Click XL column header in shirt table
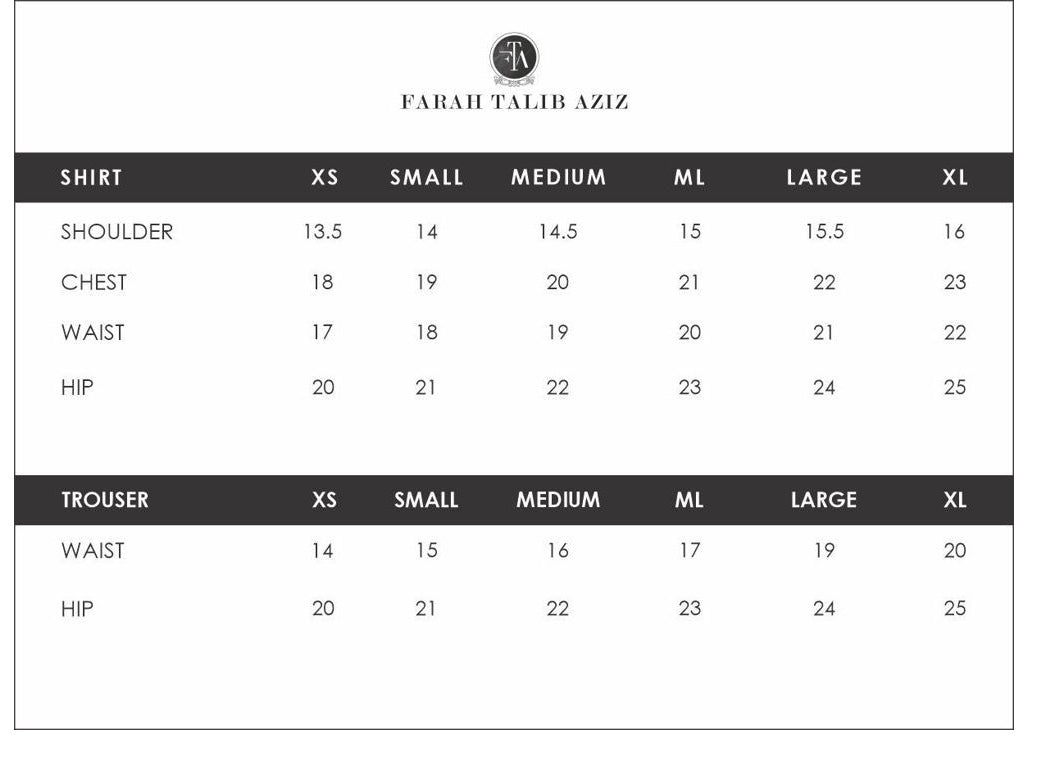This screenshot has height=758, width=1044. (x=955, y=178)
